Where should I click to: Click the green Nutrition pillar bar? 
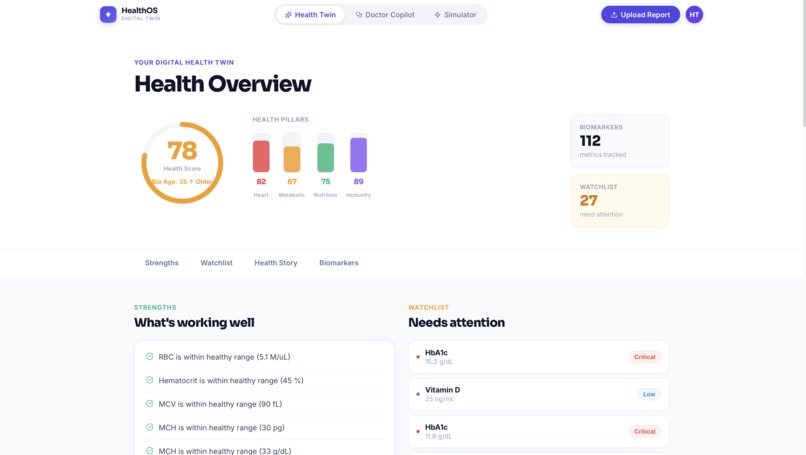click(x=325, y=157)
